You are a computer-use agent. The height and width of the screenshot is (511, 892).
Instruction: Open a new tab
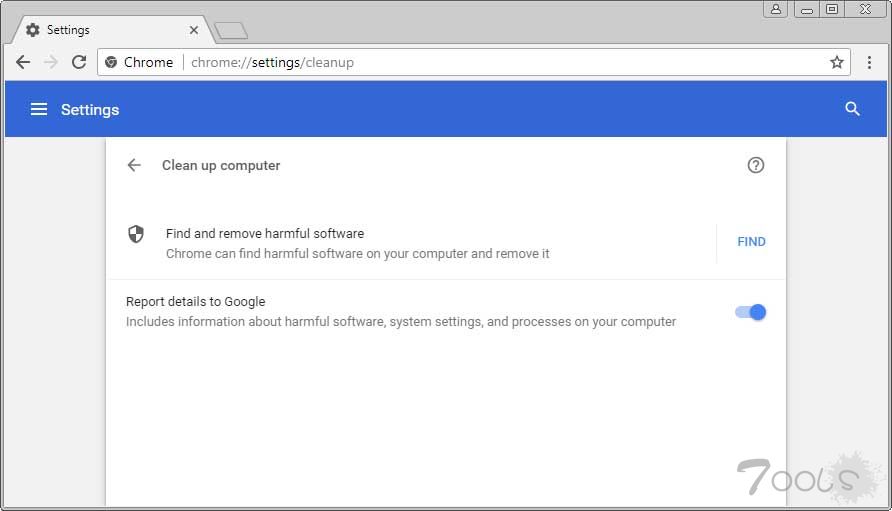(x=231, y=31)
